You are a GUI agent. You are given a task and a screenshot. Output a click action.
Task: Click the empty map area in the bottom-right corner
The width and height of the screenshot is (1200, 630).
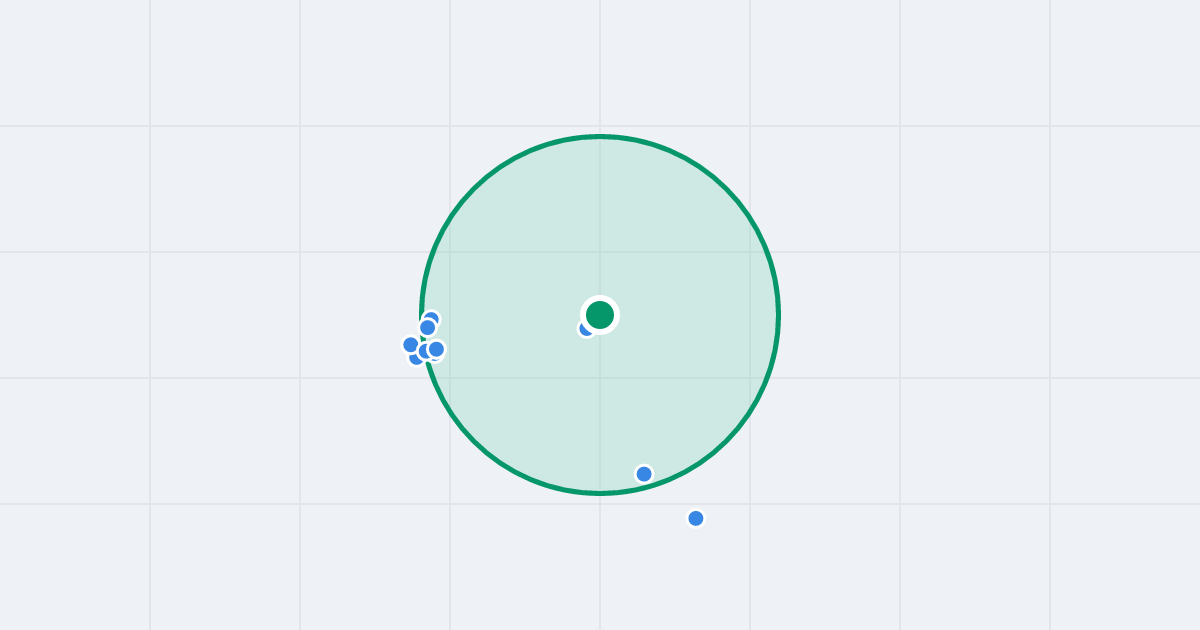(1125, 570)
